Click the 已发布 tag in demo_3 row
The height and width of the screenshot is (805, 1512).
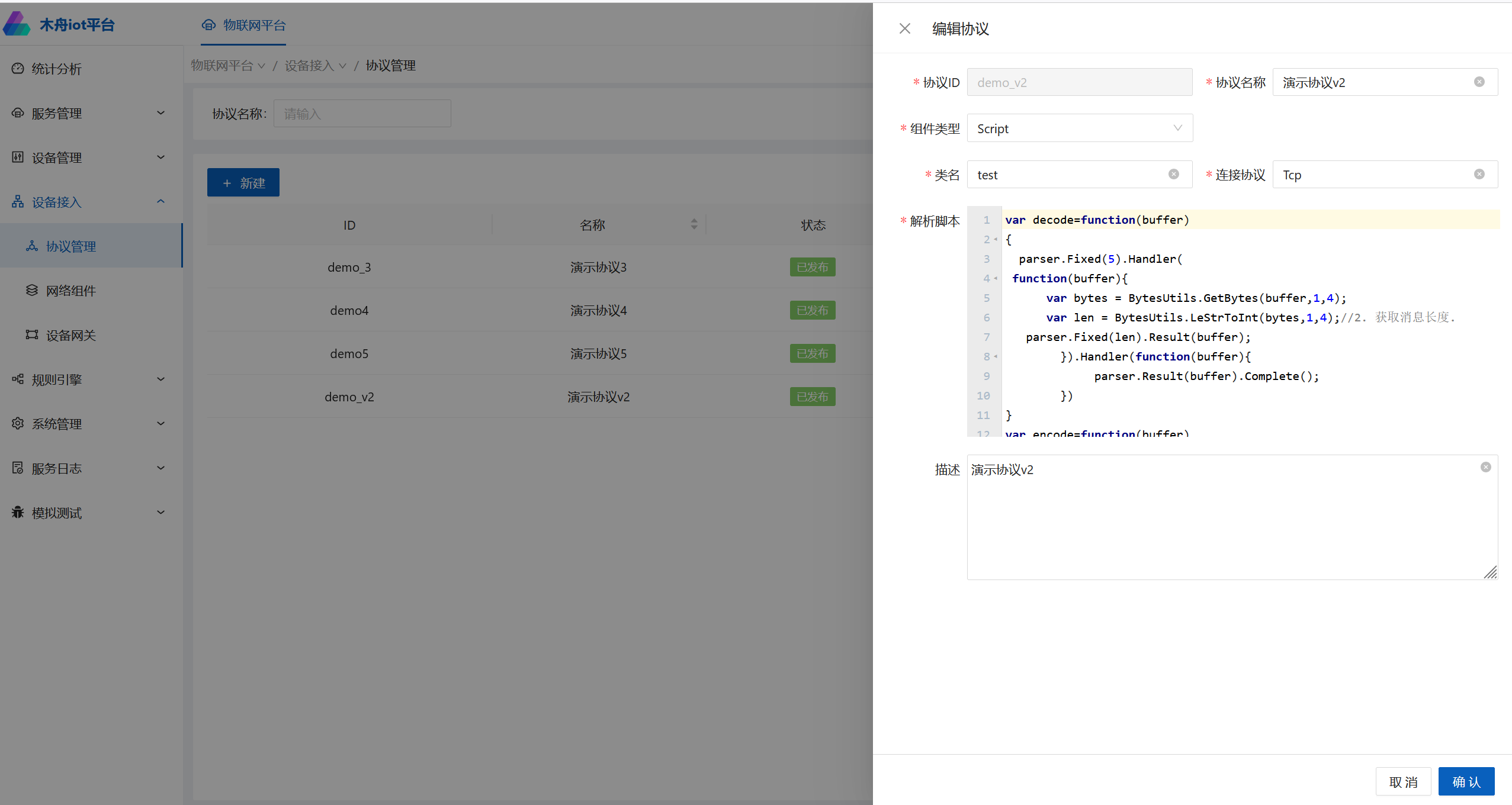click(x=813, y=267)
